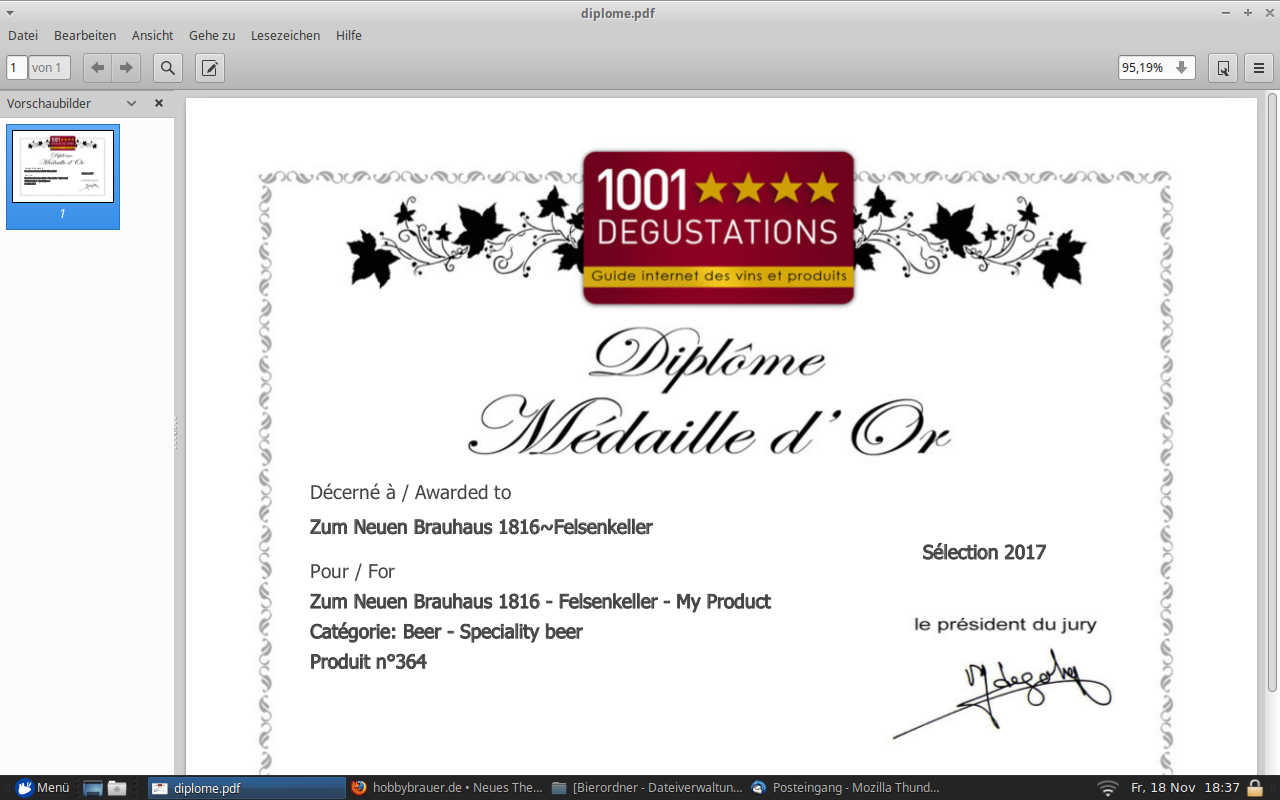Open the hamburger file options menu
Image resolution: width=1280 pixels, height=800 pixels.
click(1258, 68)
